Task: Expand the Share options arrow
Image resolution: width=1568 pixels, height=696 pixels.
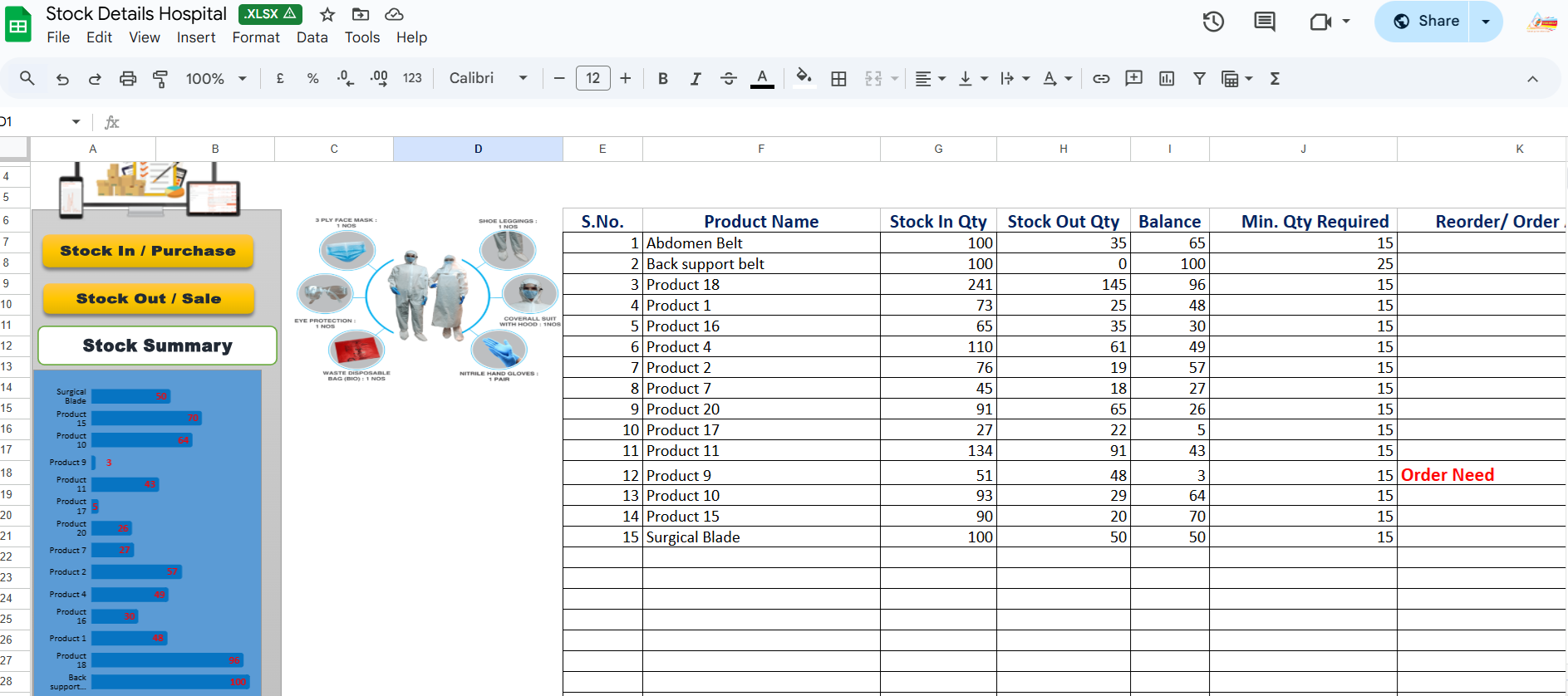Action: pyautogui.click(x=1486, y=22)
